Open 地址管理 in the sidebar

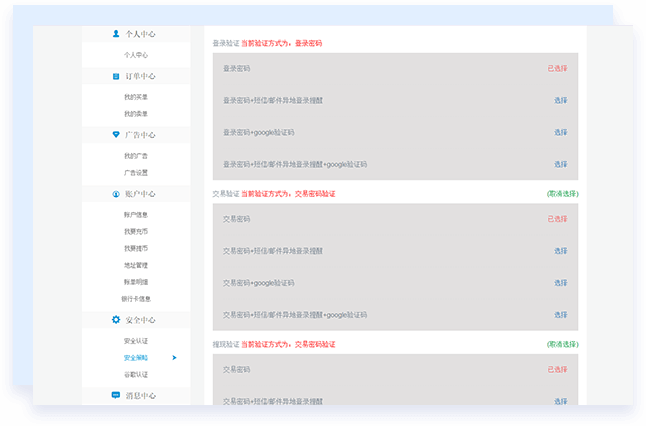(x=135, y=265)
